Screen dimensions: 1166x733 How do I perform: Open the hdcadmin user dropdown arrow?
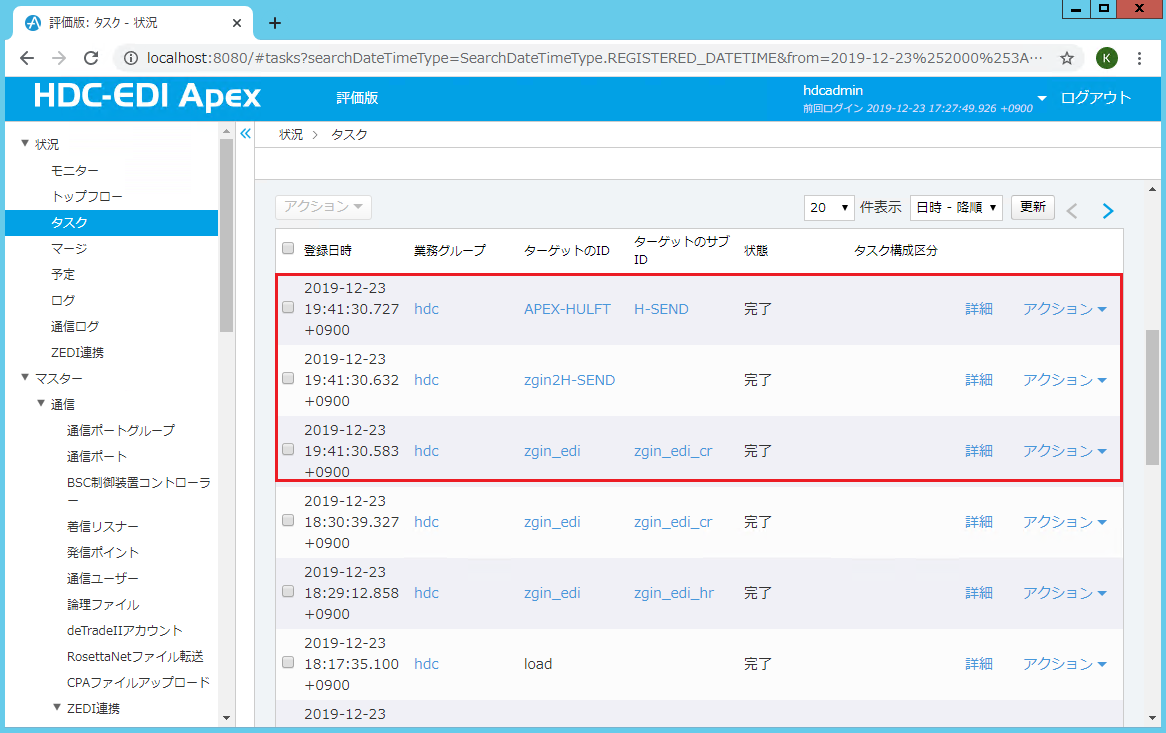click(1042, 98)
